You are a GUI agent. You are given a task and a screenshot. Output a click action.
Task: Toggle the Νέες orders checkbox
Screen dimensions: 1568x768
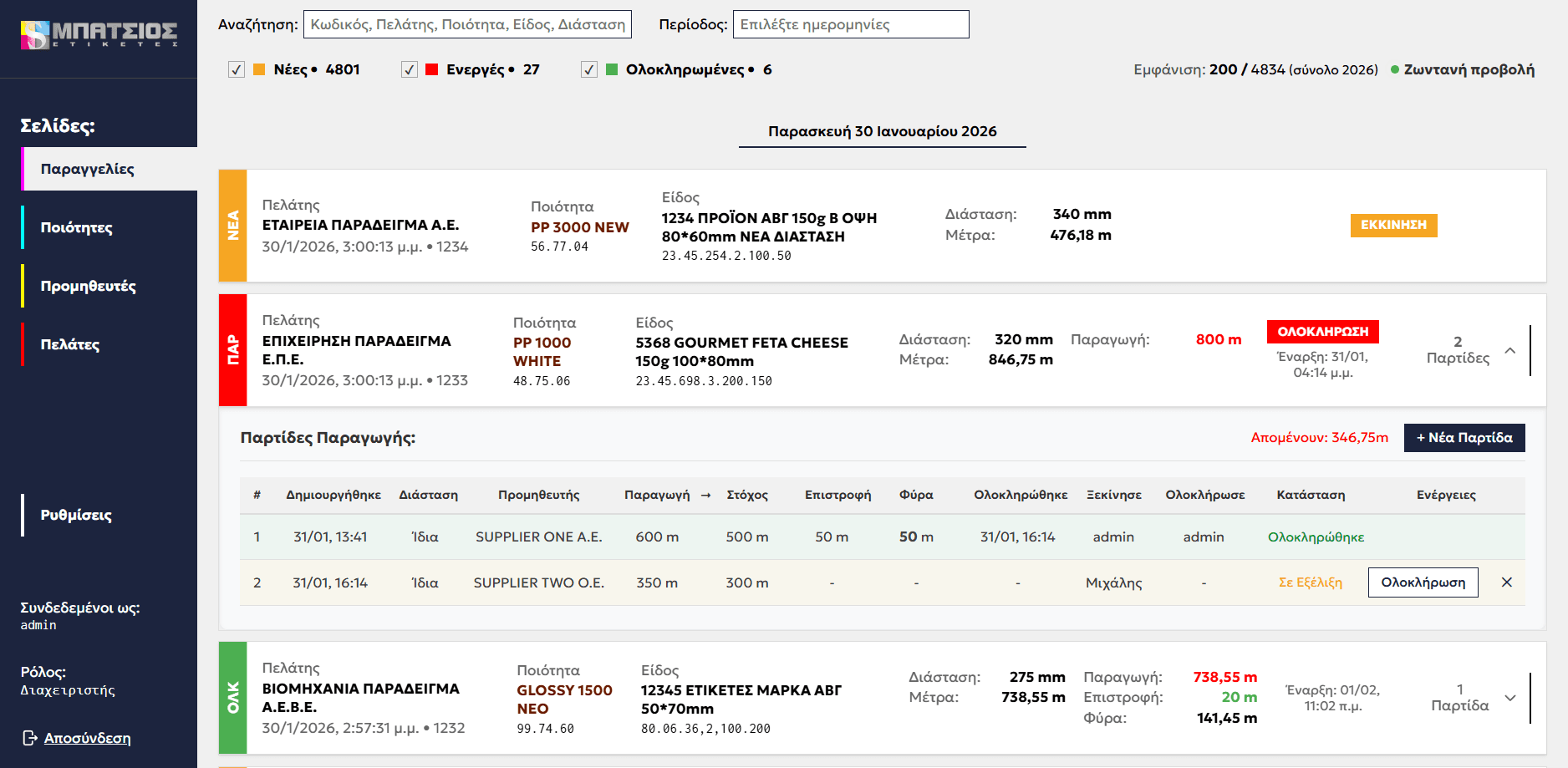pos(237,69)
